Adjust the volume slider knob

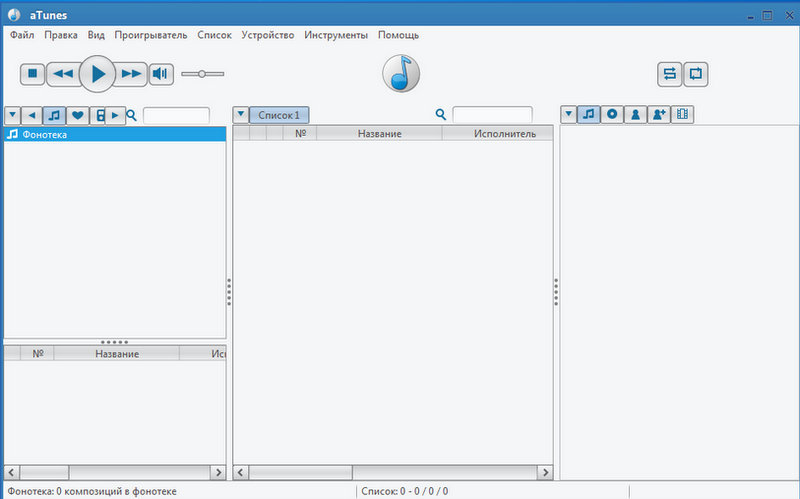pyautogui.click(x=202, y=74)
